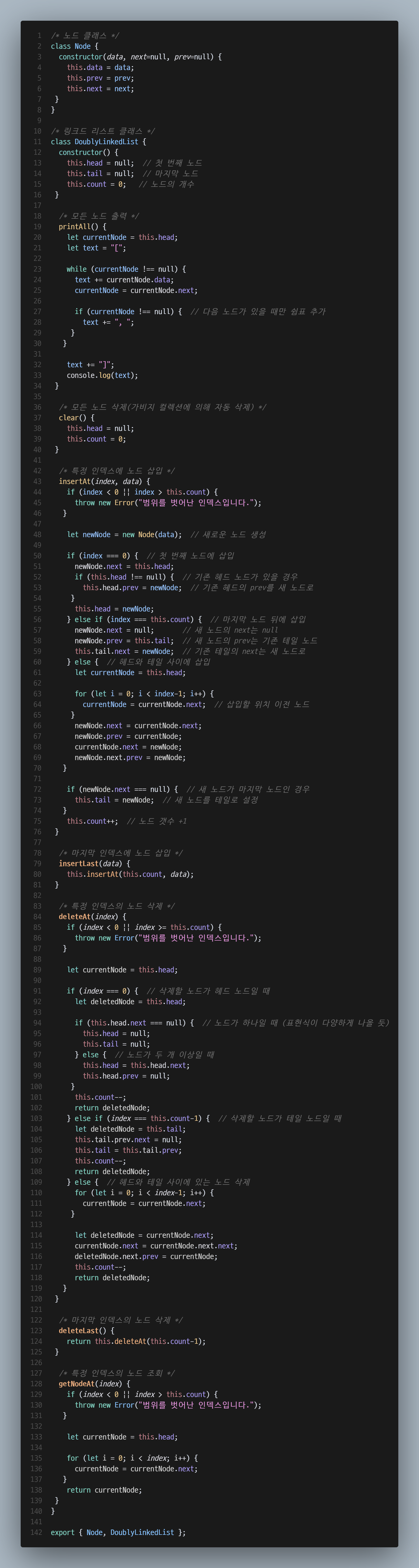Click the comment '// 첫 번째 노드' after this.head
Image resolution: width=419 pixels, height=1568 pixels.
[173, 163]
